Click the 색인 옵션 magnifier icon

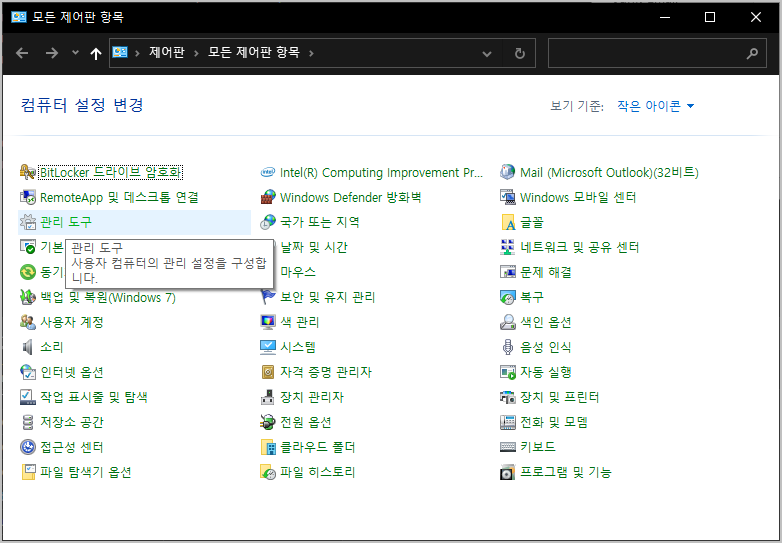click(507, 322)
